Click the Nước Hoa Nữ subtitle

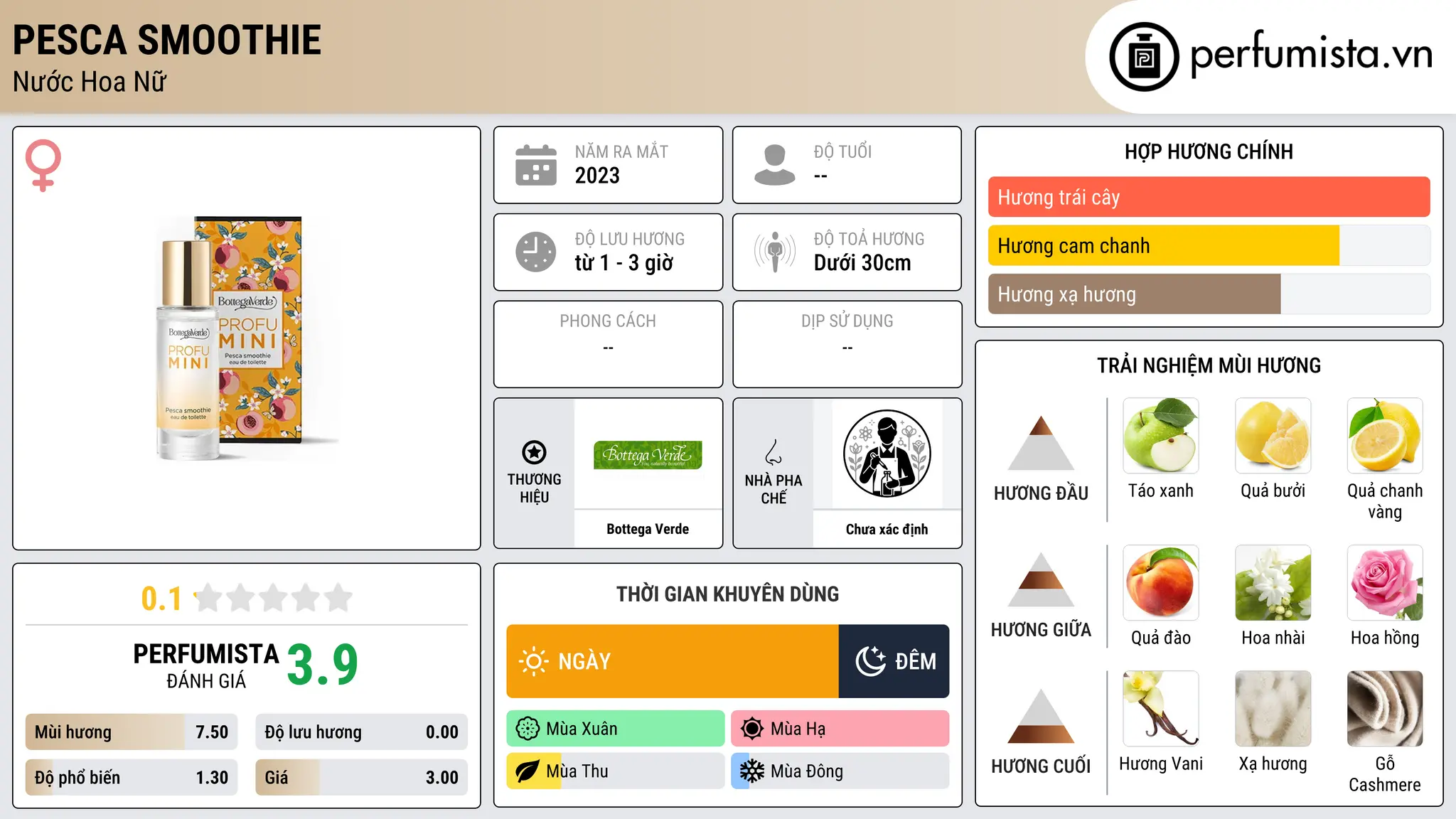click(90, 82)
